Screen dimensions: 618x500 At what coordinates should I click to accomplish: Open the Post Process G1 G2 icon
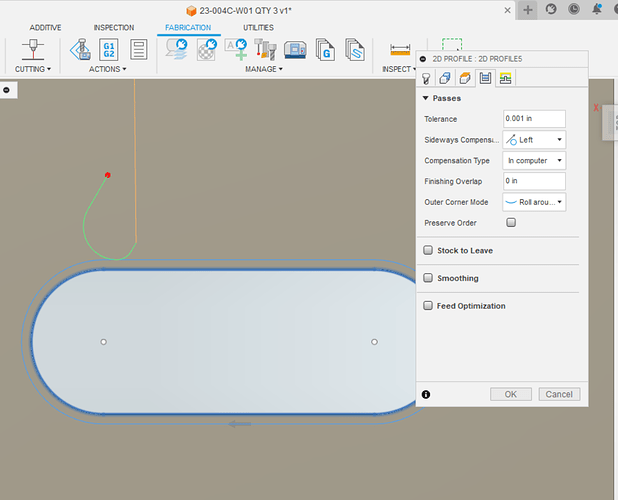click(109, 50)
